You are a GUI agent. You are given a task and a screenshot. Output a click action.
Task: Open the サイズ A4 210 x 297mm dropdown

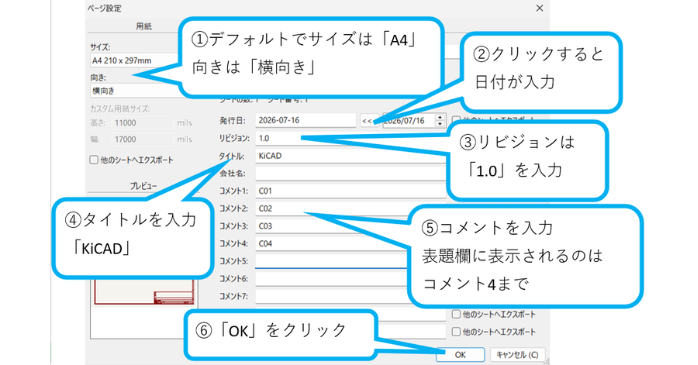pyautogui.click(x=134, y=61)
